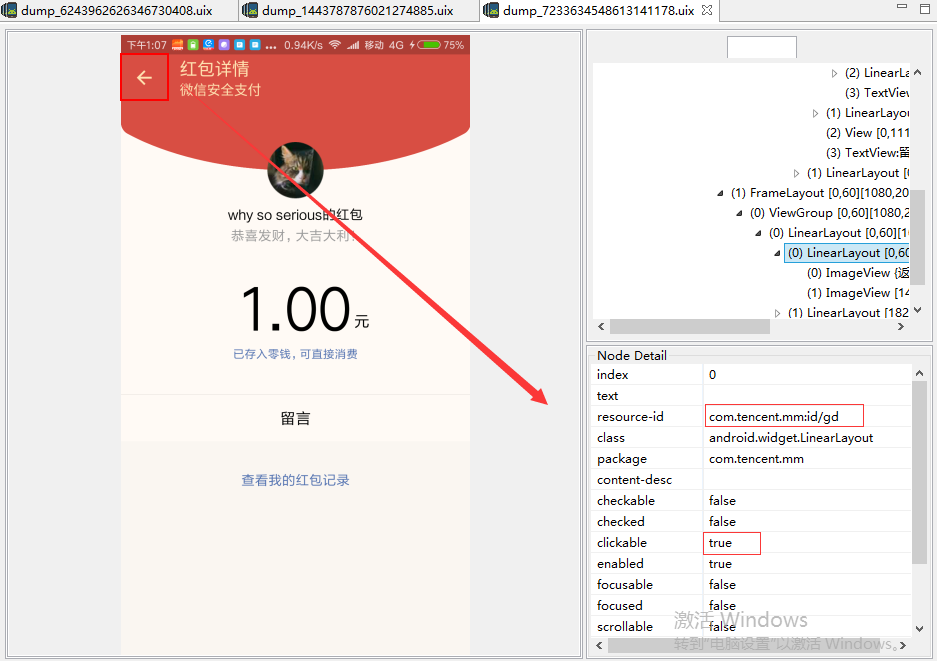
Task: Close the dump_7233634548613141178.uix tab
Action: click(x=707, y=10)
